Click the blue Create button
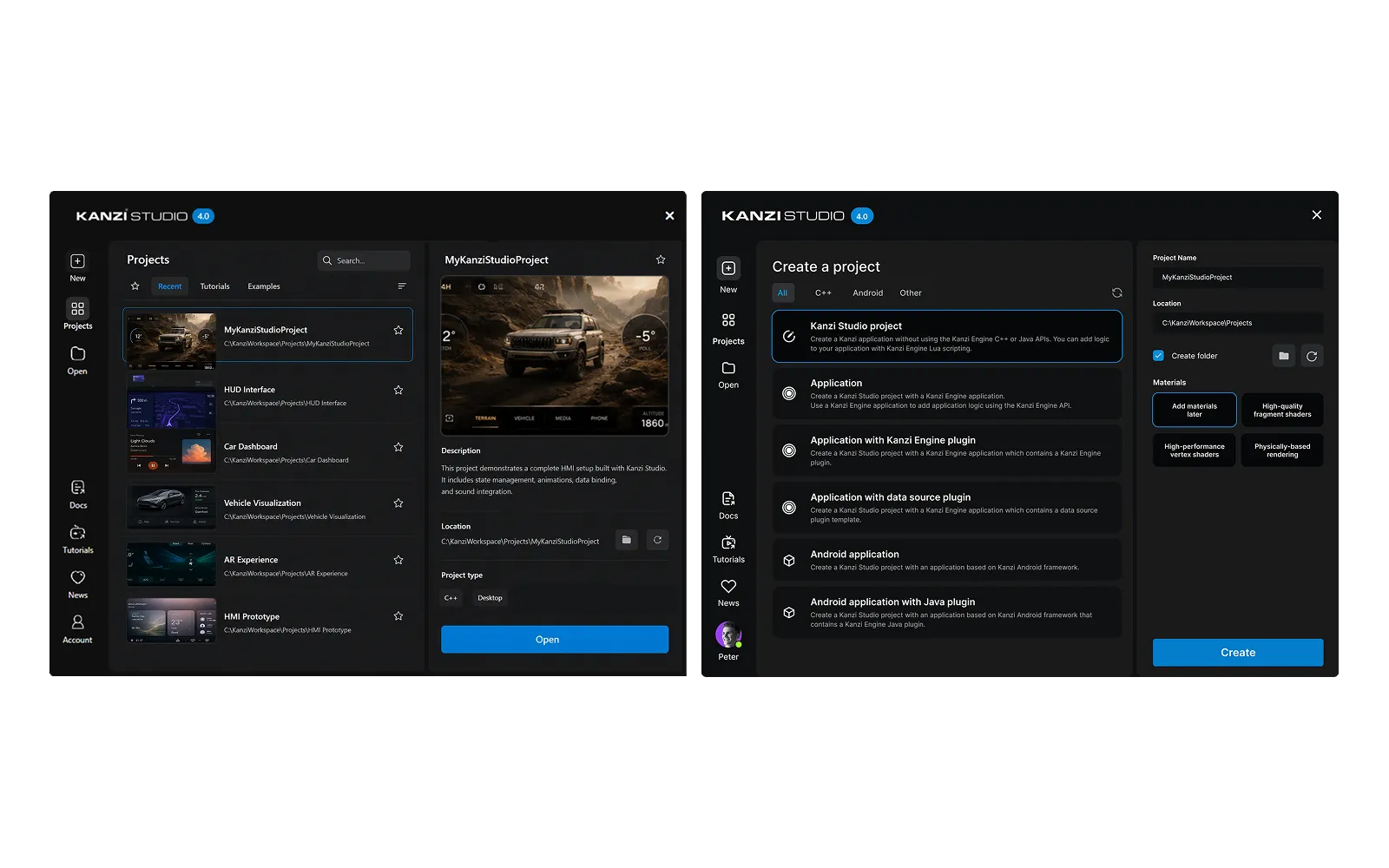The width and height of the screenshot is (1389, 868). click(1238, 653)
